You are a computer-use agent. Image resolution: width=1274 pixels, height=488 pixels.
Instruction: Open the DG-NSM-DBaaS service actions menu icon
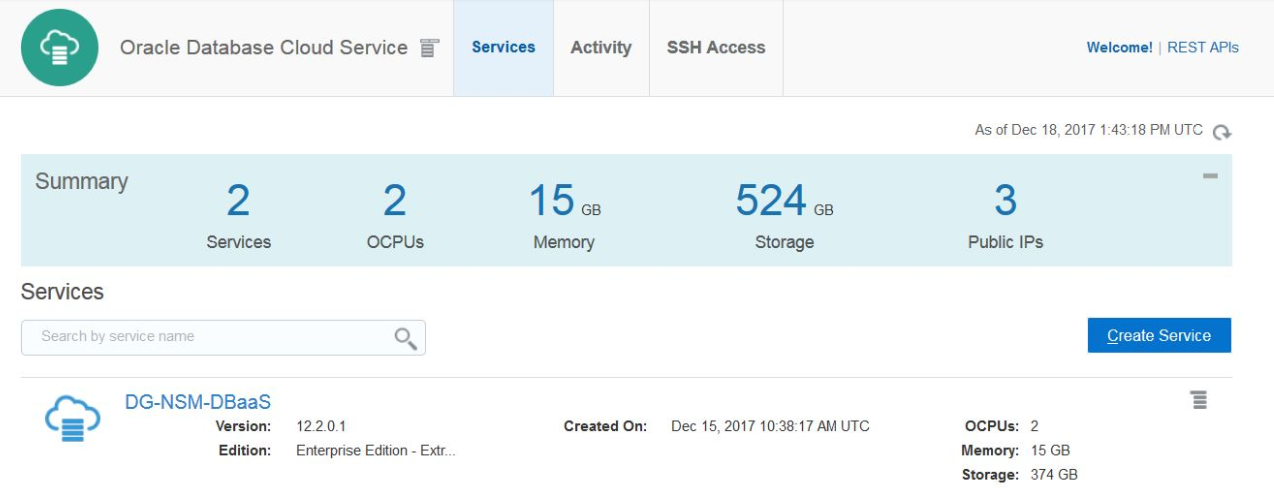point(1198,400)
